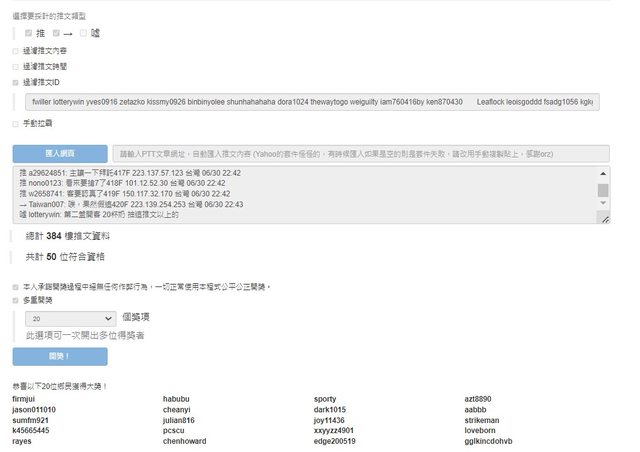Image resolution: width=640 pixels, height=452 pixels.
Task: Enable the 手動拉霸 checkbox
Action: pyautogui.click(x=16, y=123)
